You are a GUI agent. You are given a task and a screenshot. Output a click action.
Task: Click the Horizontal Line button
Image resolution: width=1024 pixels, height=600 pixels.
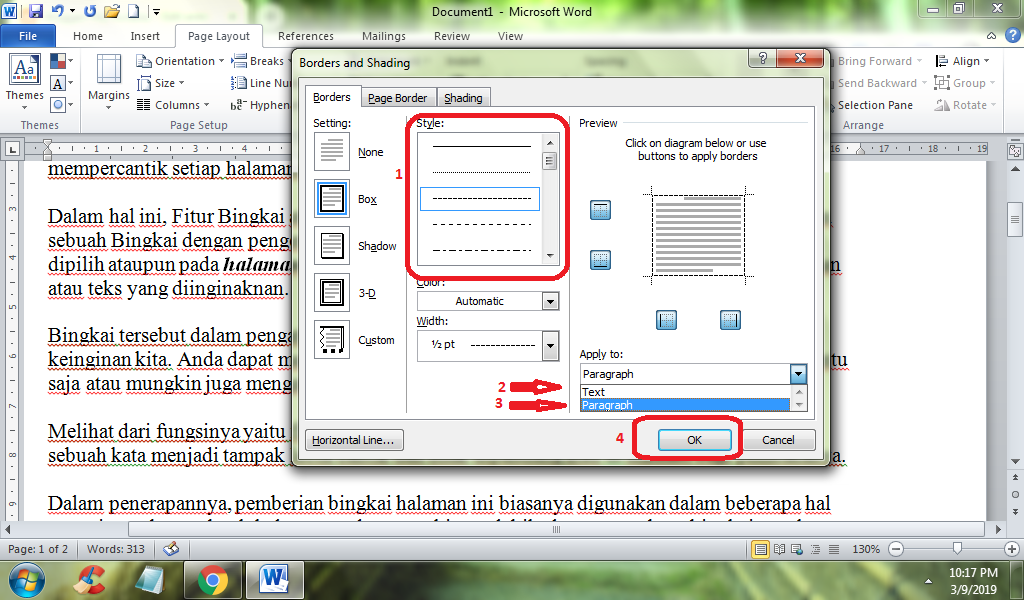pyautogui.click(x=354, y=440)
